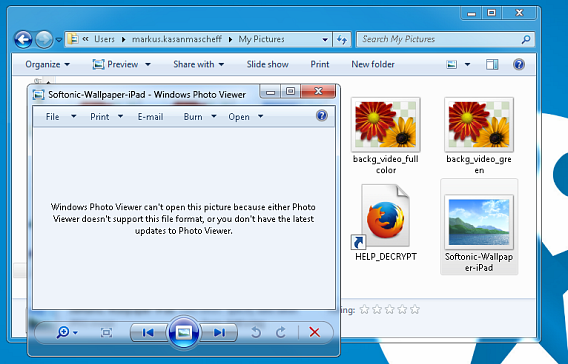Click the first rating star
568x364 pixels.
point(364,310)
